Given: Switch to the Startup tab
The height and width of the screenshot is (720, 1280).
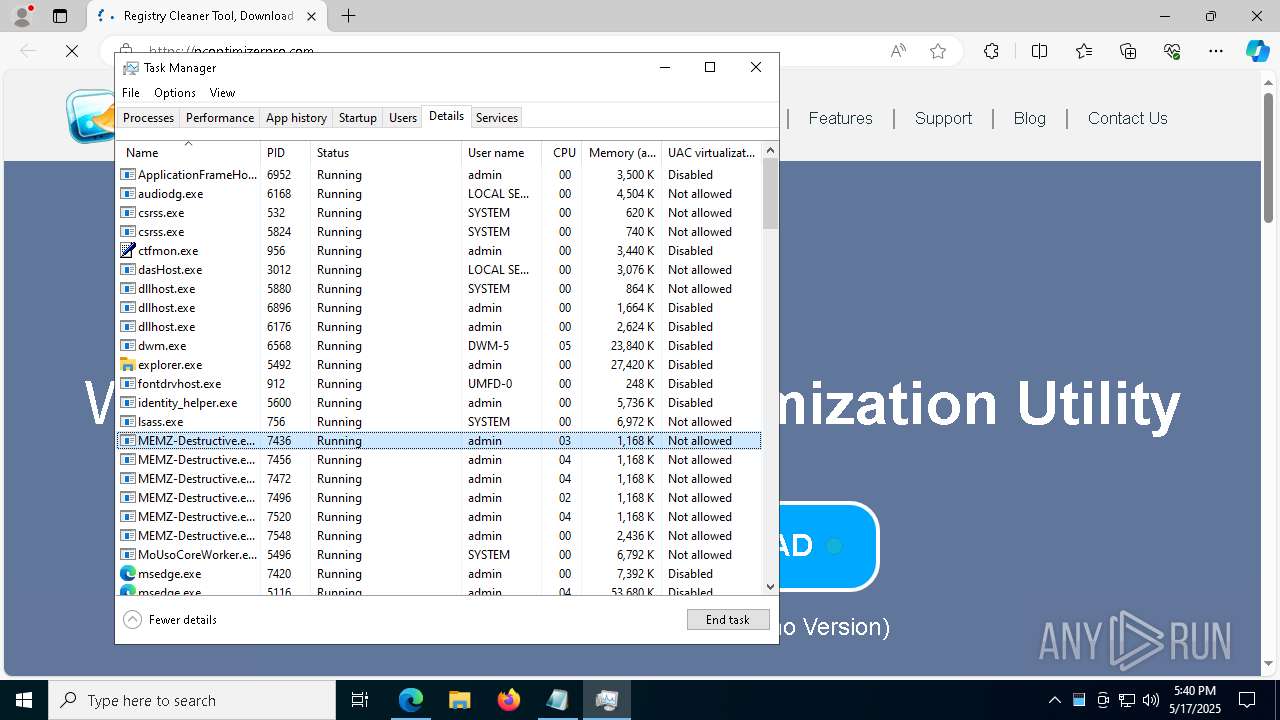Looking at the screenshot, I should click(357, 118).
